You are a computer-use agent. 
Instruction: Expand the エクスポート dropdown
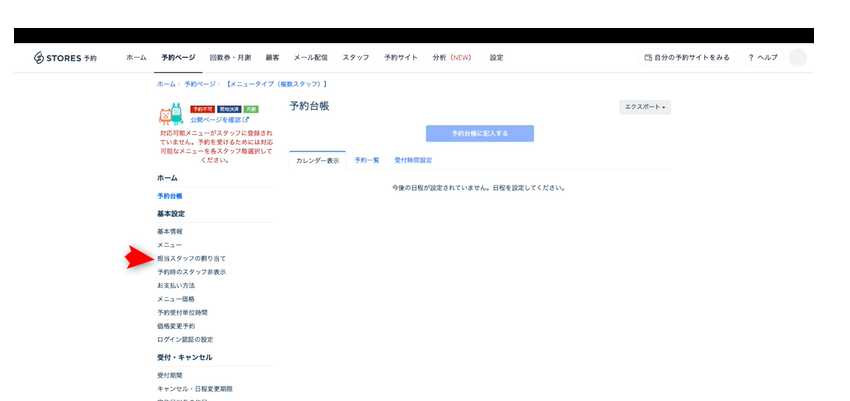645,107
